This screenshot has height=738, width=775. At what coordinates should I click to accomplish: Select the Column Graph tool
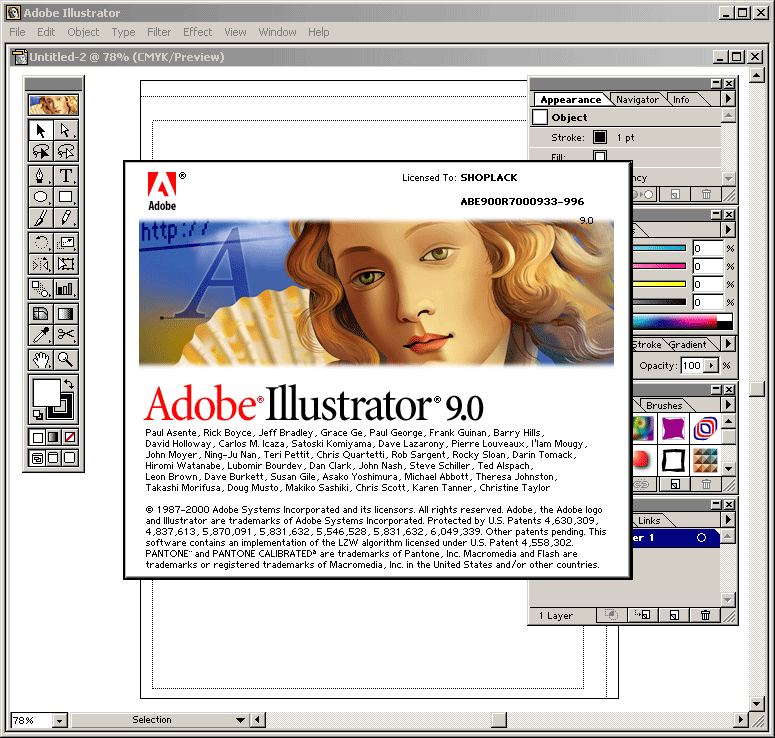pos(65,289)
